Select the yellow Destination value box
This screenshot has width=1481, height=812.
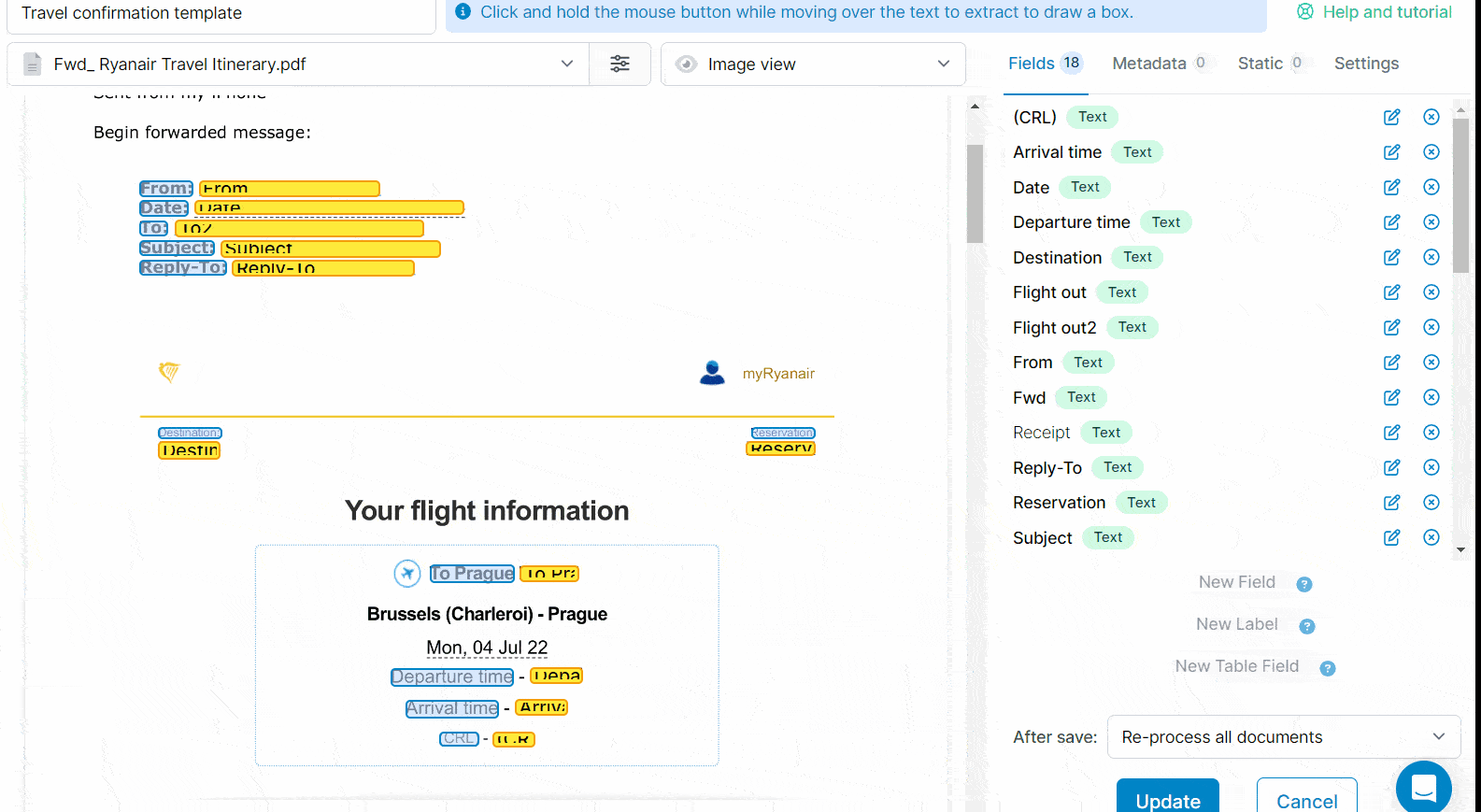coord(190,450)
